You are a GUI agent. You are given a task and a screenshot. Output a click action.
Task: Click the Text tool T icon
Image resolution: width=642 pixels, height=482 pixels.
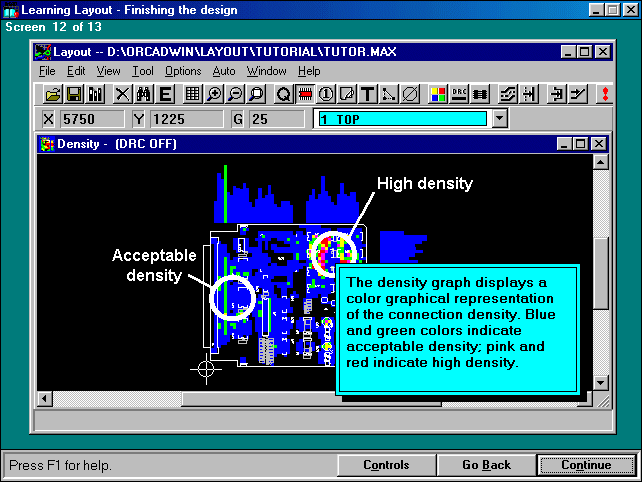coord(368,94)
